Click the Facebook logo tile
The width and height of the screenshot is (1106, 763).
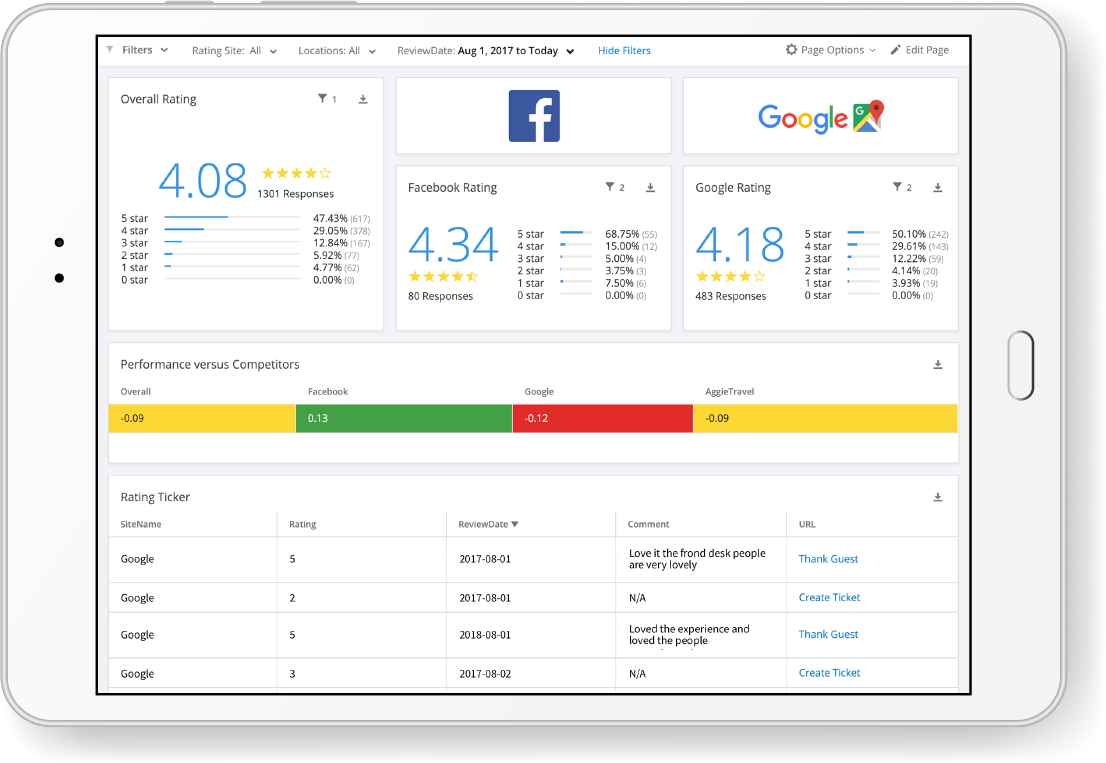[534, 116]
